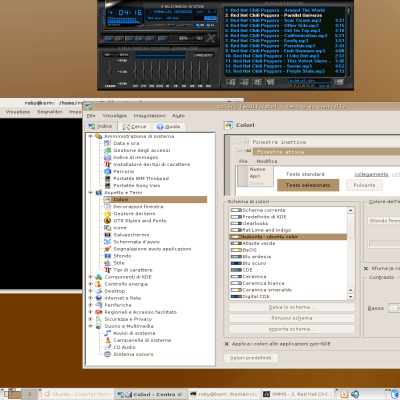This screenshot has height=400, width=400.
Task: Select BeOS color scheme
Action: point(288,250)
